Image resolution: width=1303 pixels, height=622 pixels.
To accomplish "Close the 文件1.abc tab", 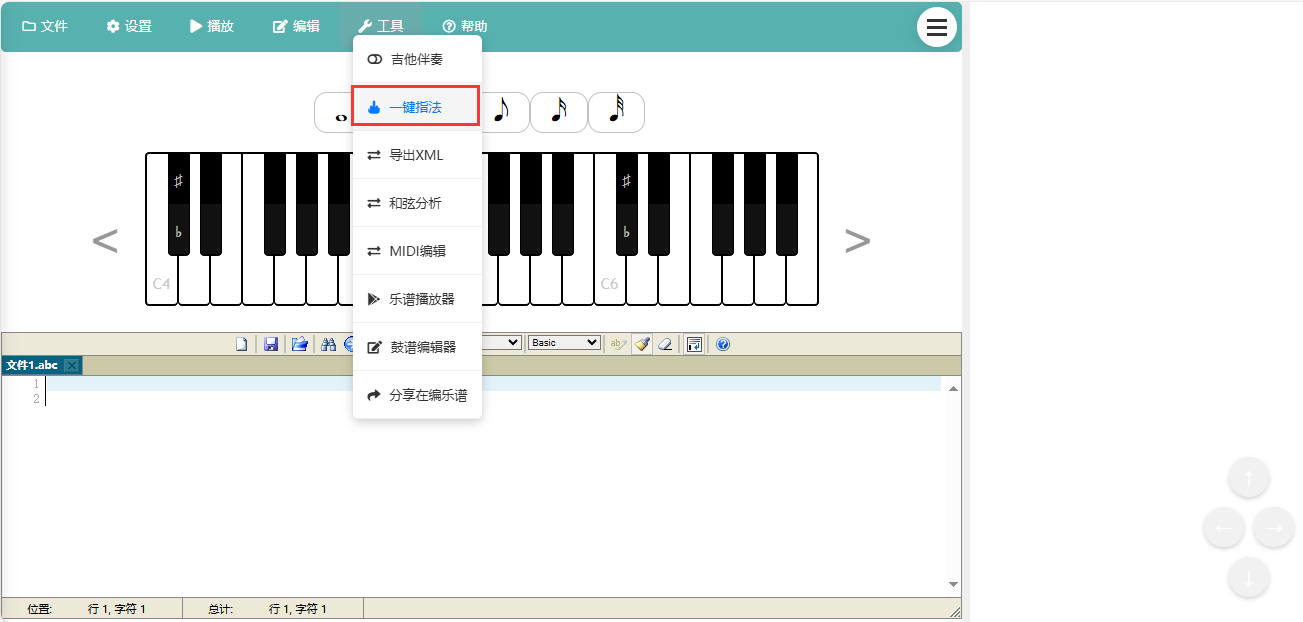I will pyautogui.click(x=72, y=366).
